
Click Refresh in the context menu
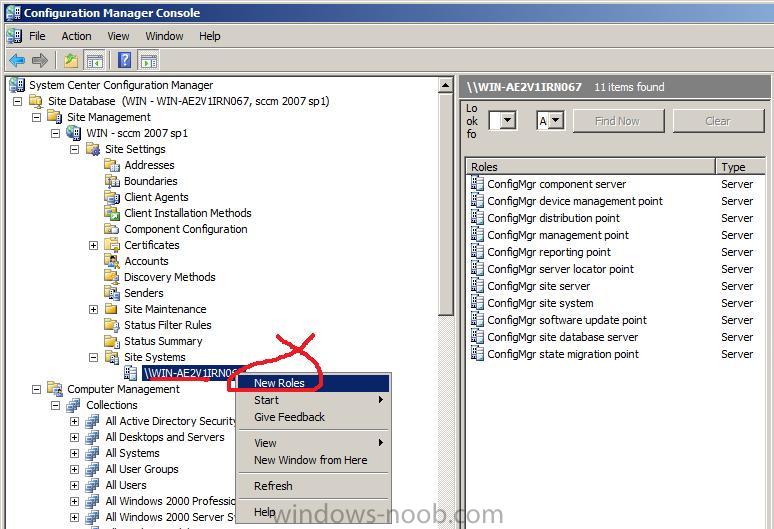tap(314, 486)
